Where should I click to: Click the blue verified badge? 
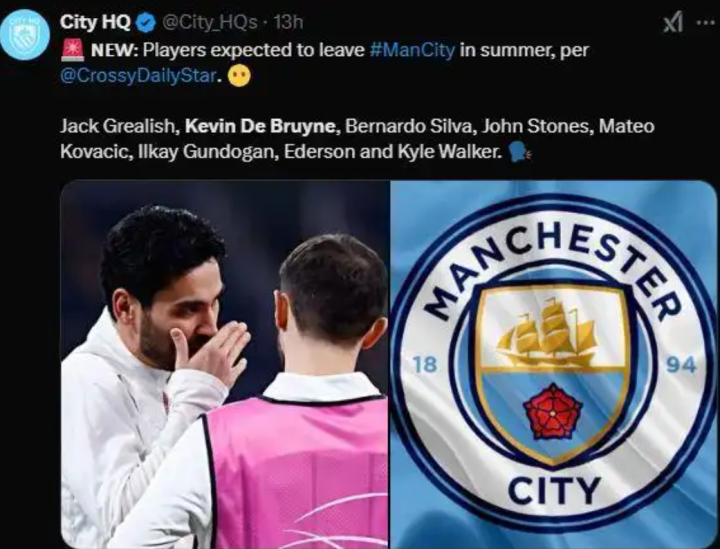pyautogui.click(x=146, y=23)
